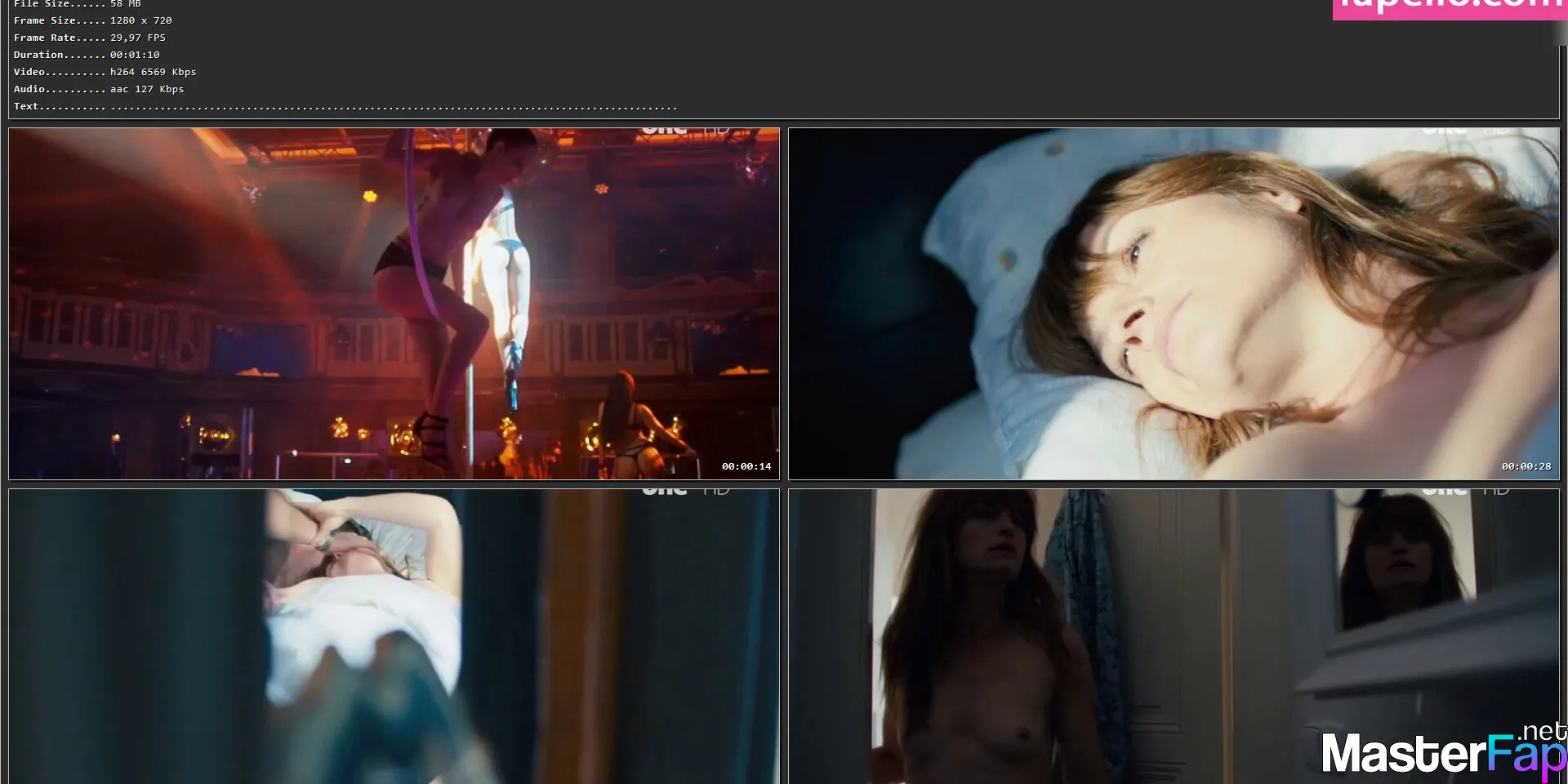1568x784 pixels.
Task: Select the frame showing person behind curtain
Action: pos(394,636)
